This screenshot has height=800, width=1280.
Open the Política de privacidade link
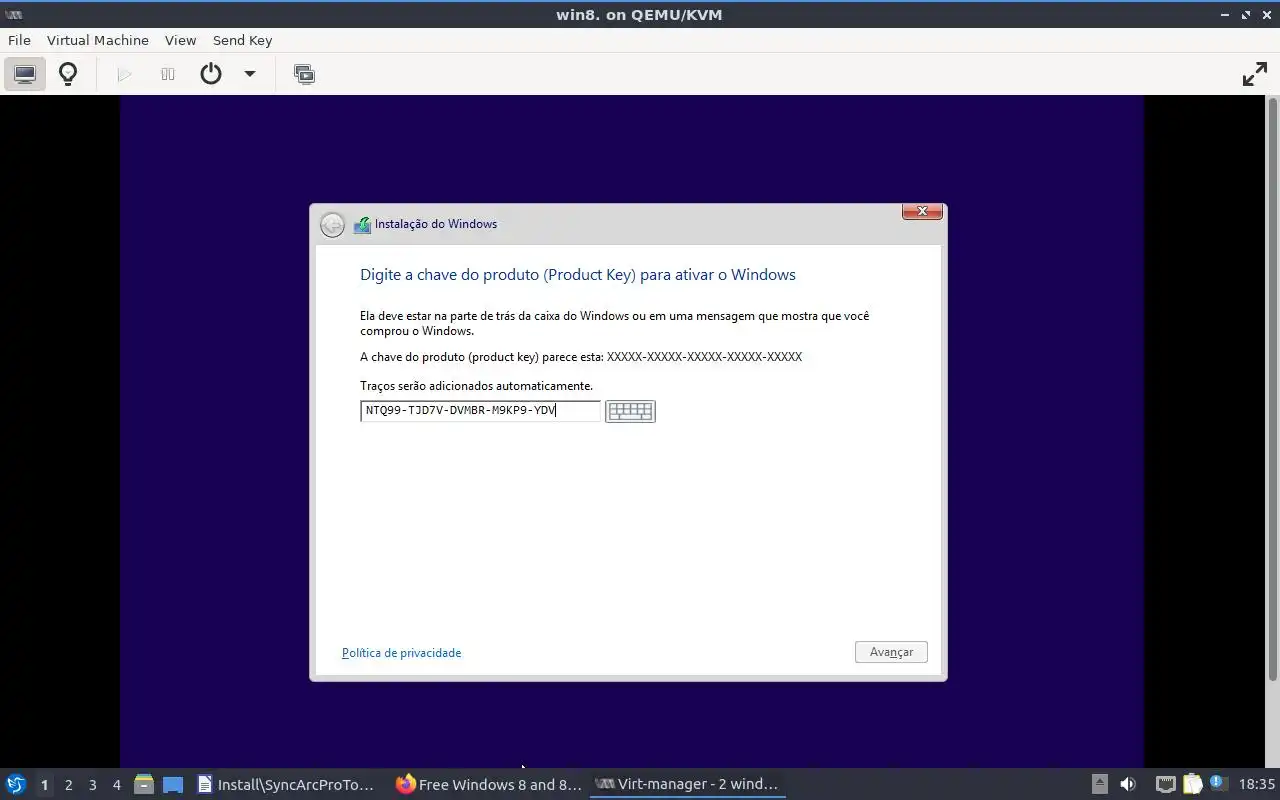[401, 653]
